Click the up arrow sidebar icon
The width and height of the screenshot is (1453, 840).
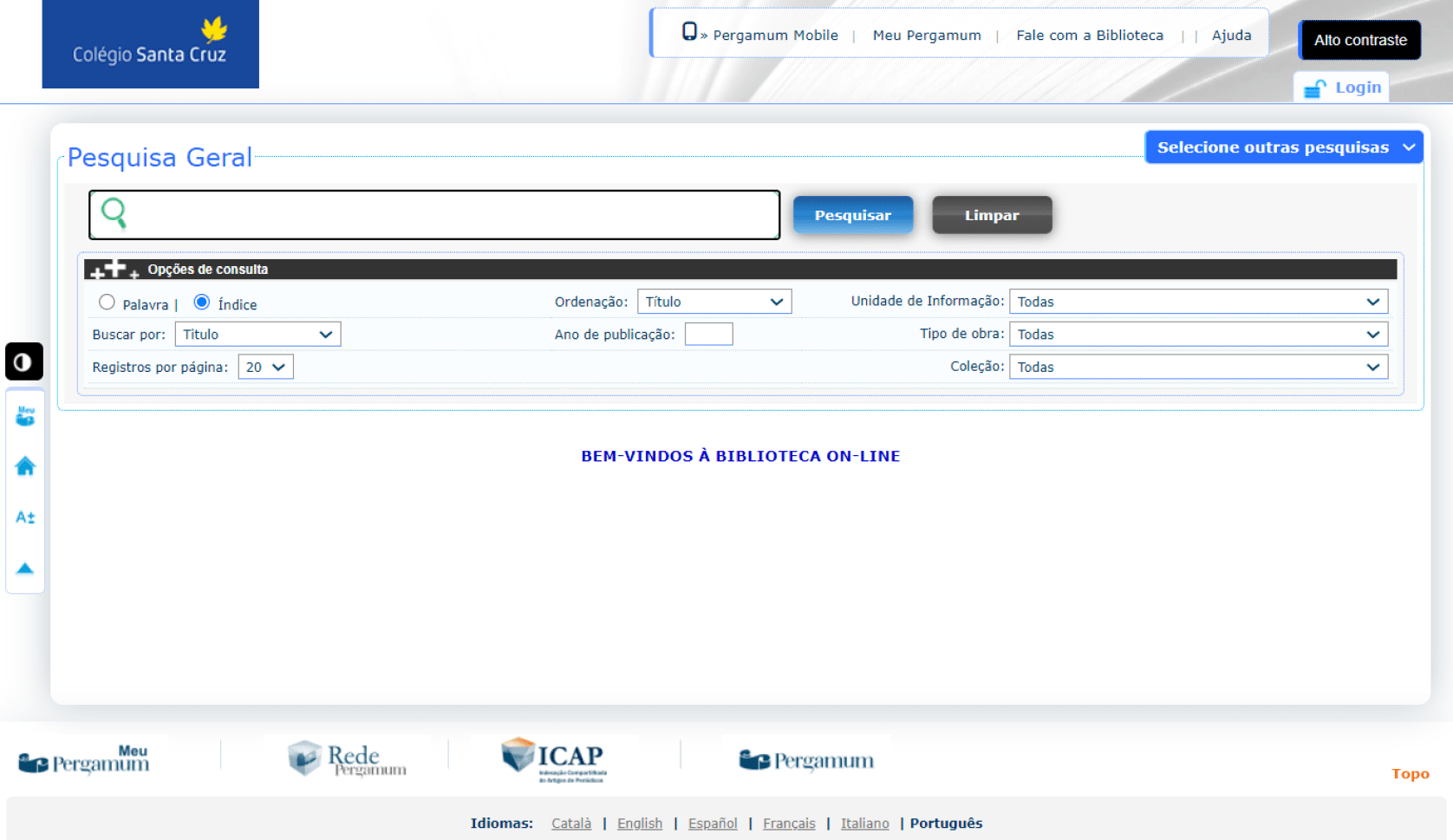[x=25, y=569]
